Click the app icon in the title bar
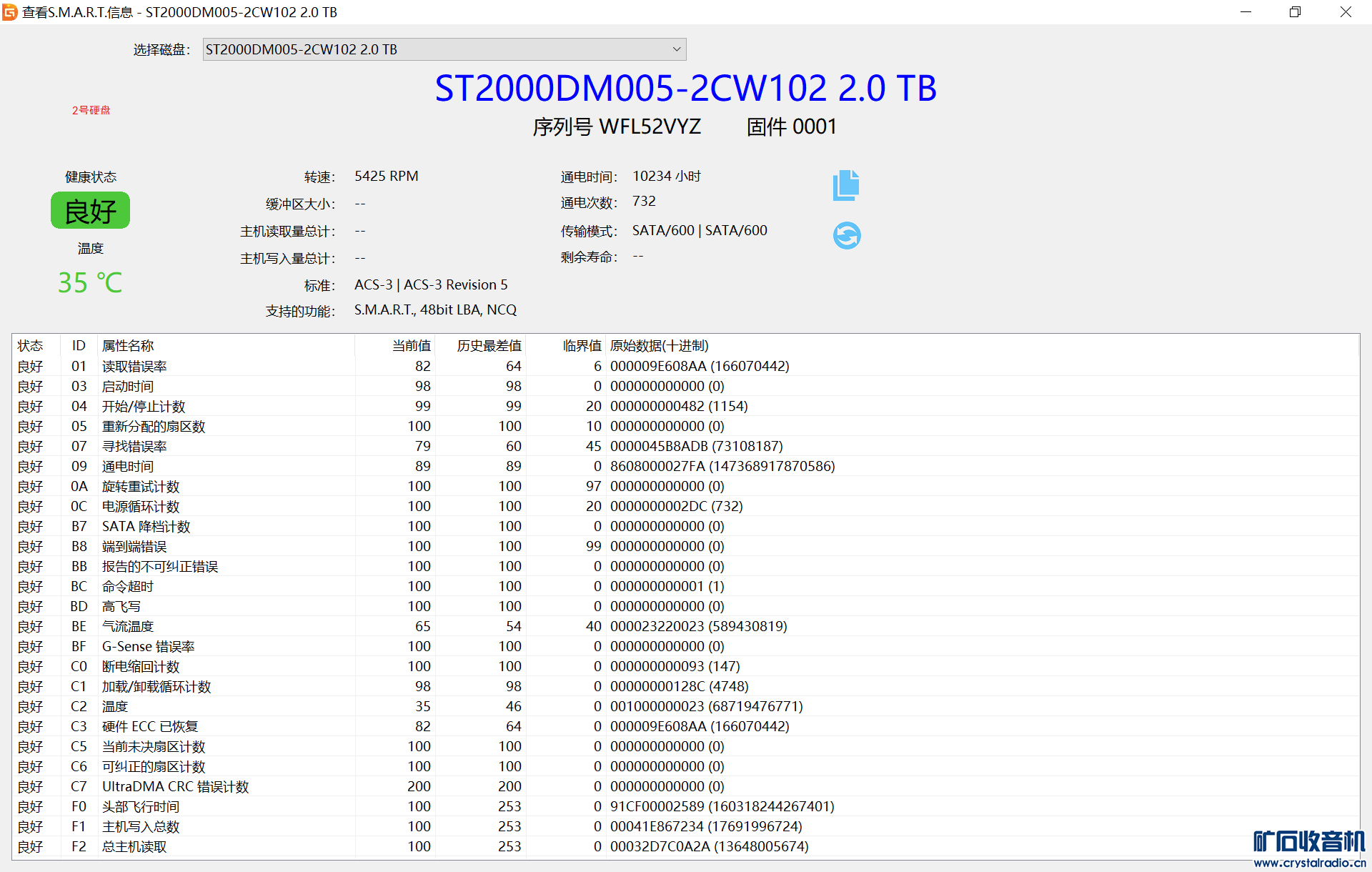1372x872 pixels. (10, 12)
